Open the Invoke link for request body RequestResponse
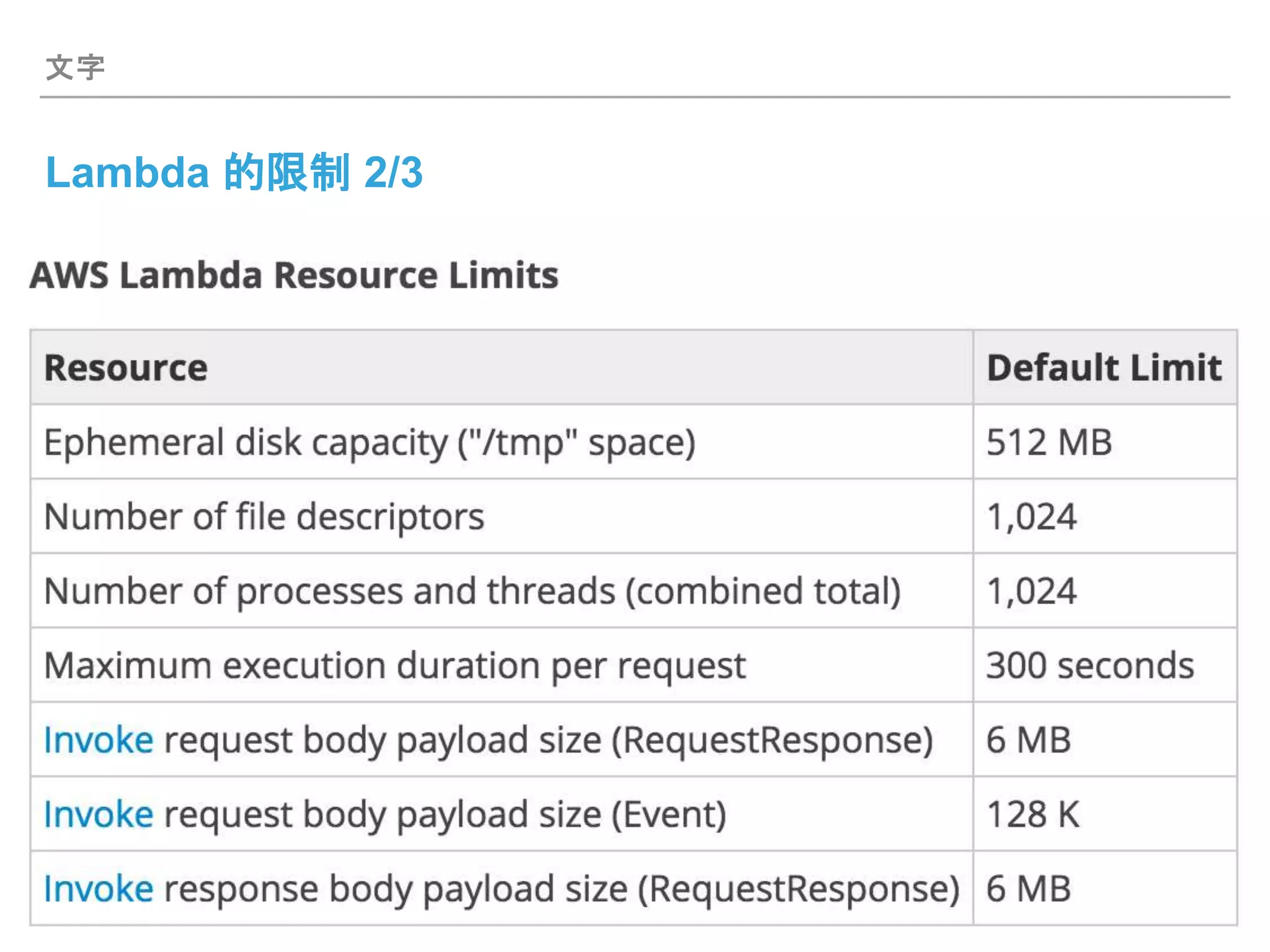This screenshot has height=952, width=1270. coord(98,740)
